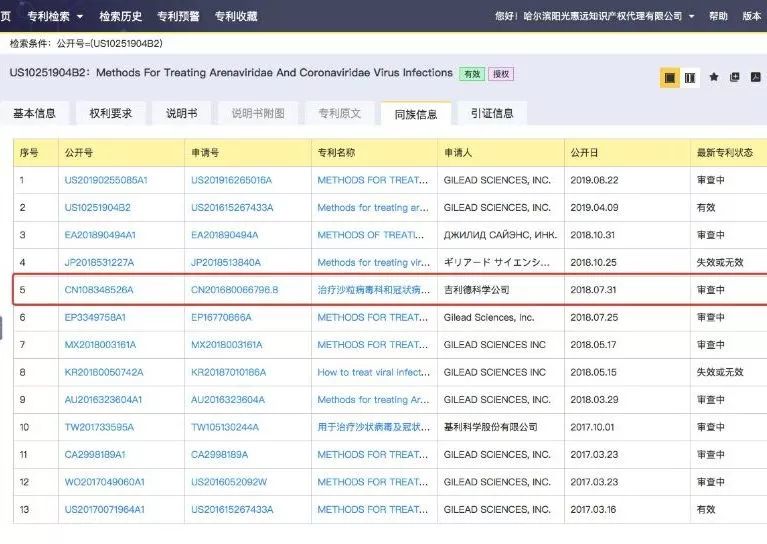Screen dimensions: 767x544
Task: Open publication CA2998189A1
Action: 95,454
